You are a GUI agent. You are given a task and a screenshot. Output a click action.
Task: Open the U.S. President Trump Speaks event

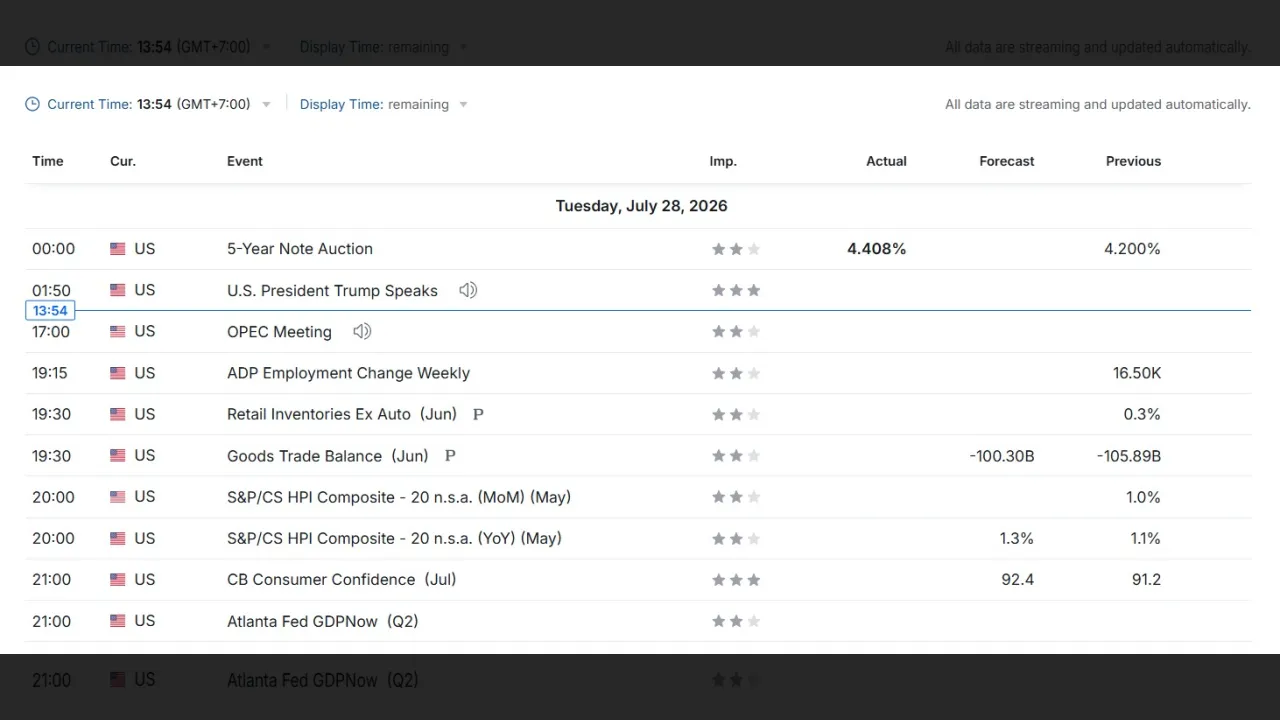[332, 291]
